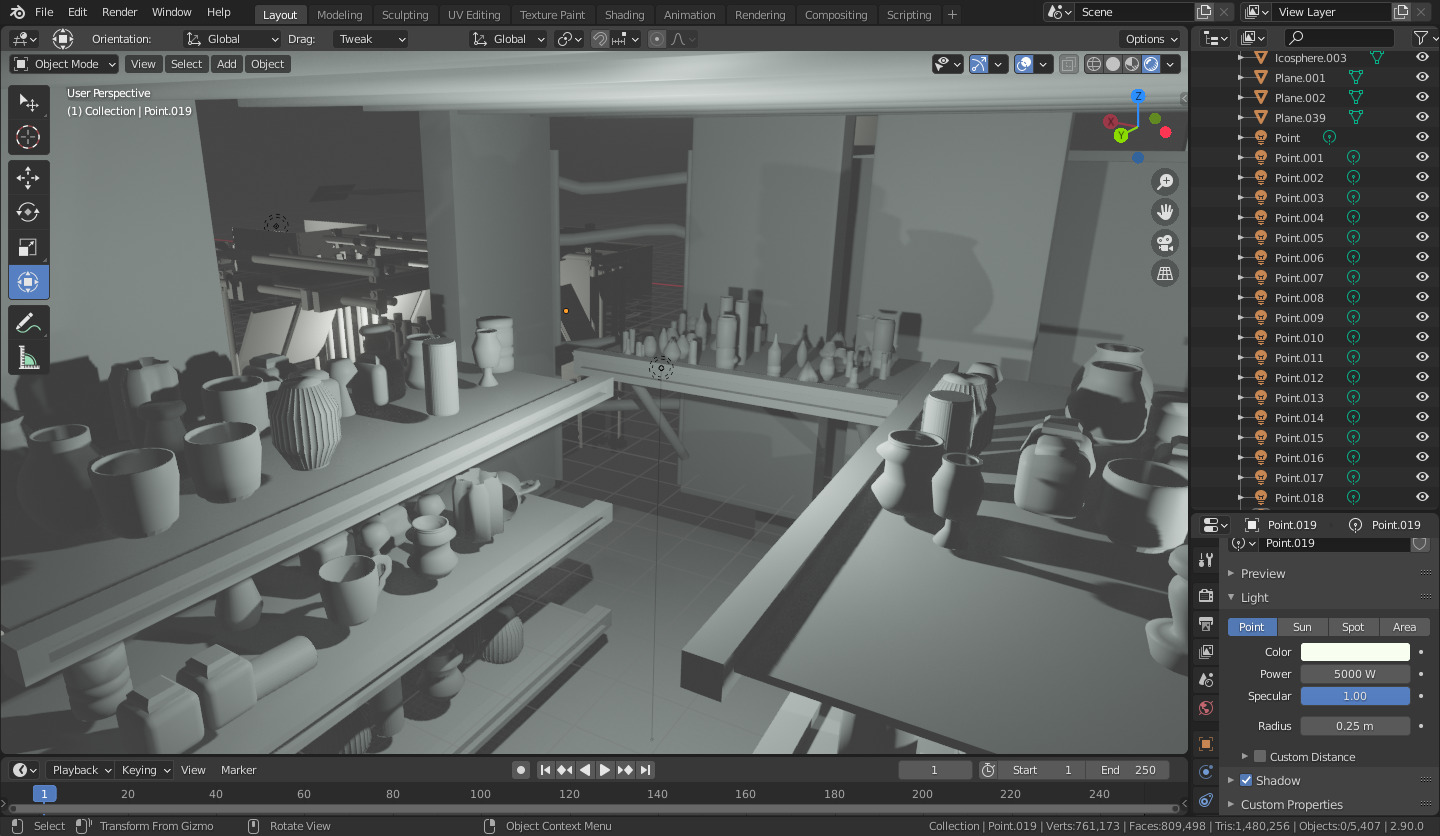Switch to wireframe viewport shading

[x=1094, y=64]
